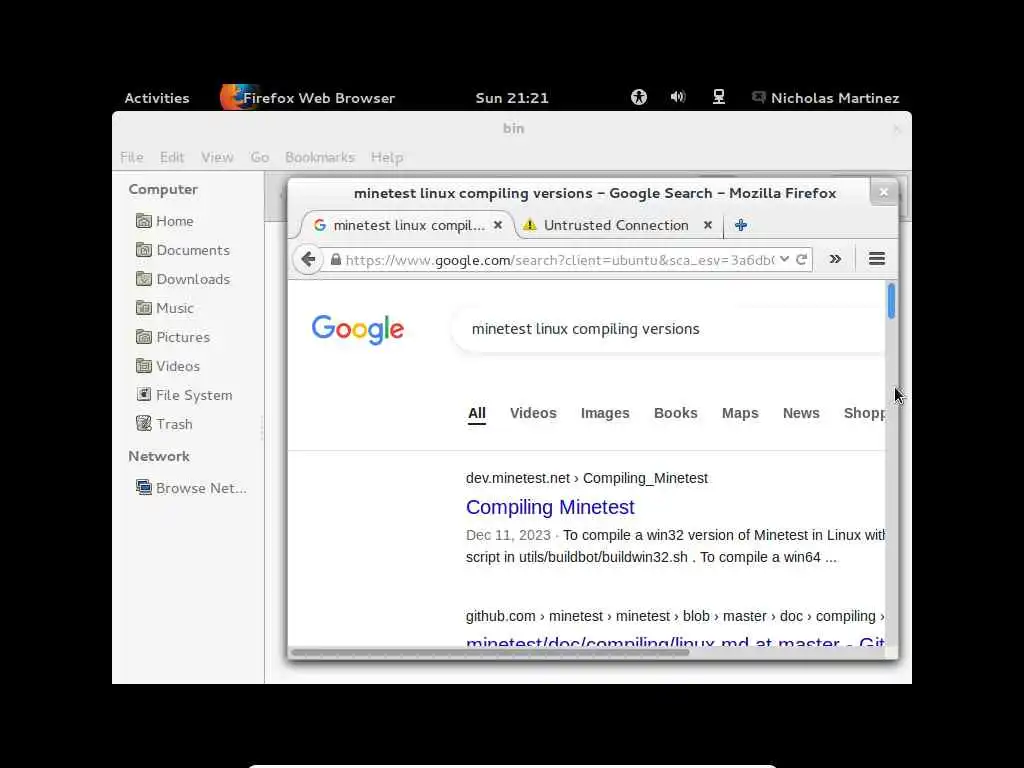Switch to the Untrusted Connection tab
Image resolution: width=1024 pixels, height=768 pixels.
coord(616,225)
